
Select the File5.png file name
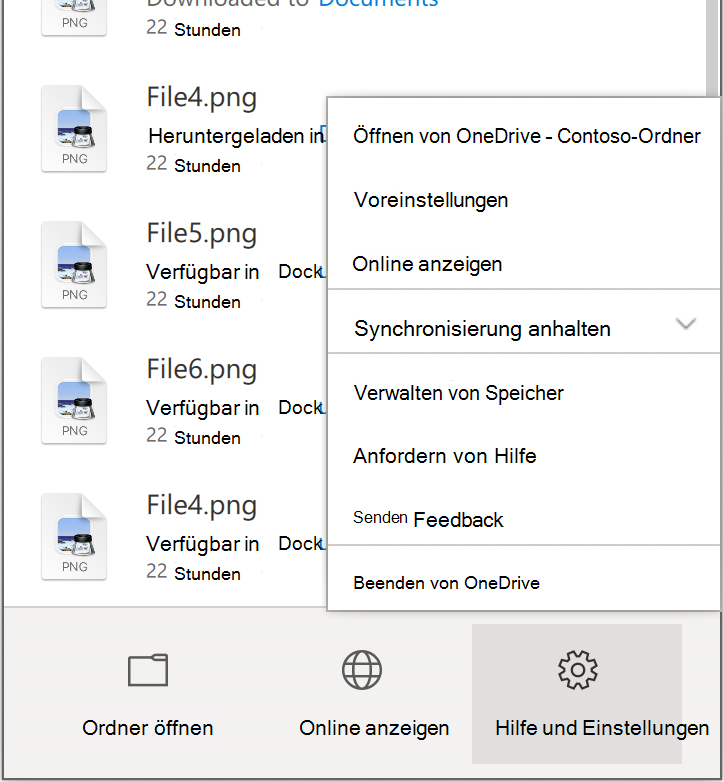click(201, 233)
